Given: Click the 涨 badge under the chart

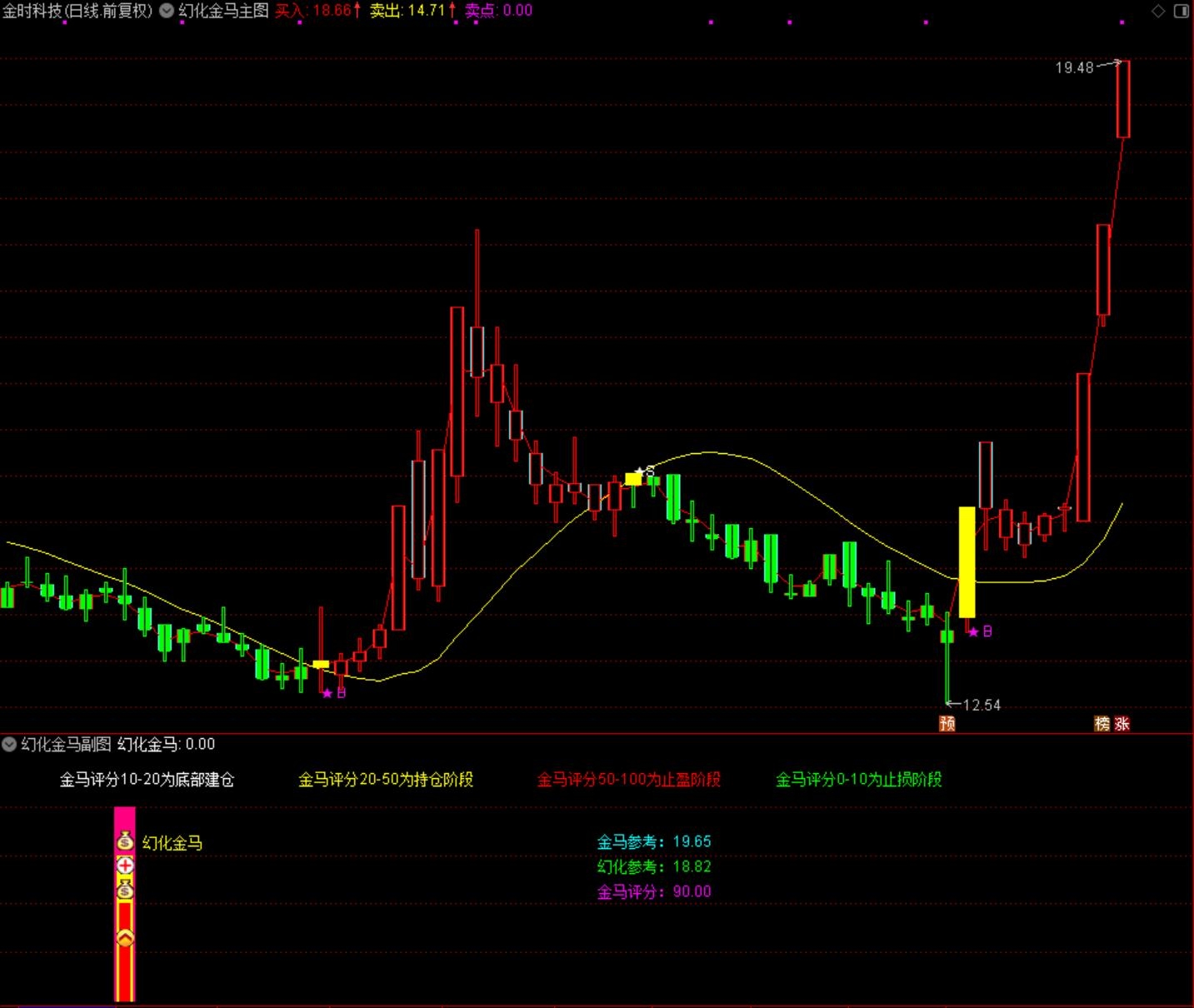Looking at the screenshot, I should pyautogui.click(x=1122, y=723).
